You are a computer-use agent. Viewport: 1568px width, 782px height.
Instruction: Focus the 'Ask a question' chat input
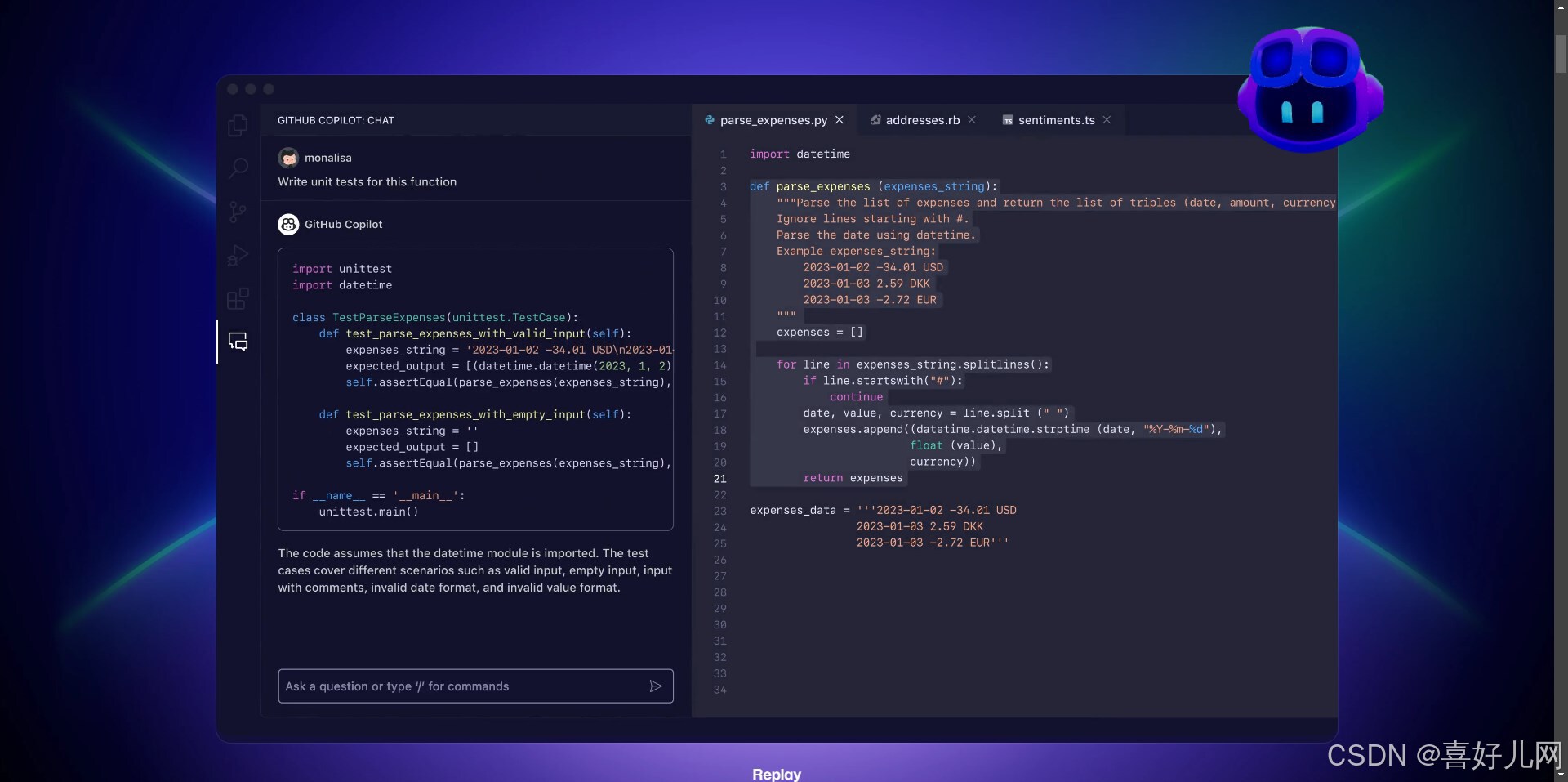[475, 686]
